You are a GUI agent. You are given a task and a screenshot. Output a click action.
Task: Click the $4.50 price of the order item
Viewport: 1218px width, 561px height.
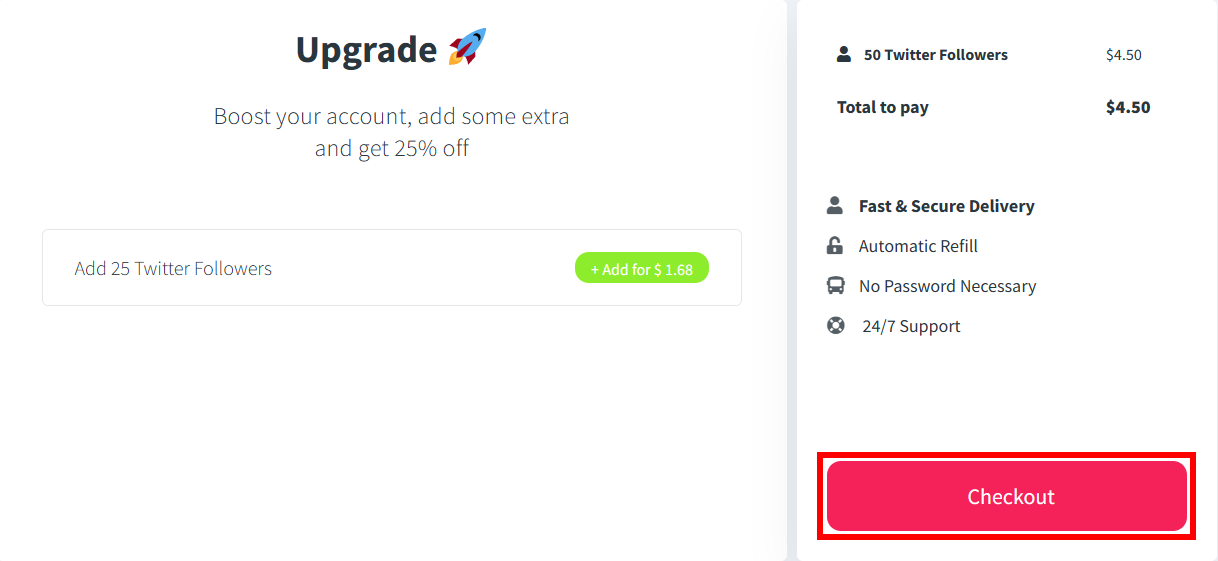click(1123, 55)
